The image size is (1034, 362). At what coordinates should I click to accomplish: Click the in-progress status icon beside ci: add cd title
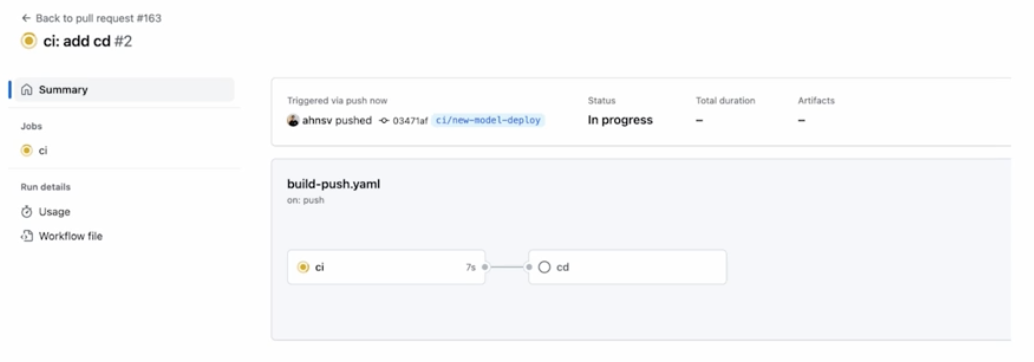coord(28,41)
